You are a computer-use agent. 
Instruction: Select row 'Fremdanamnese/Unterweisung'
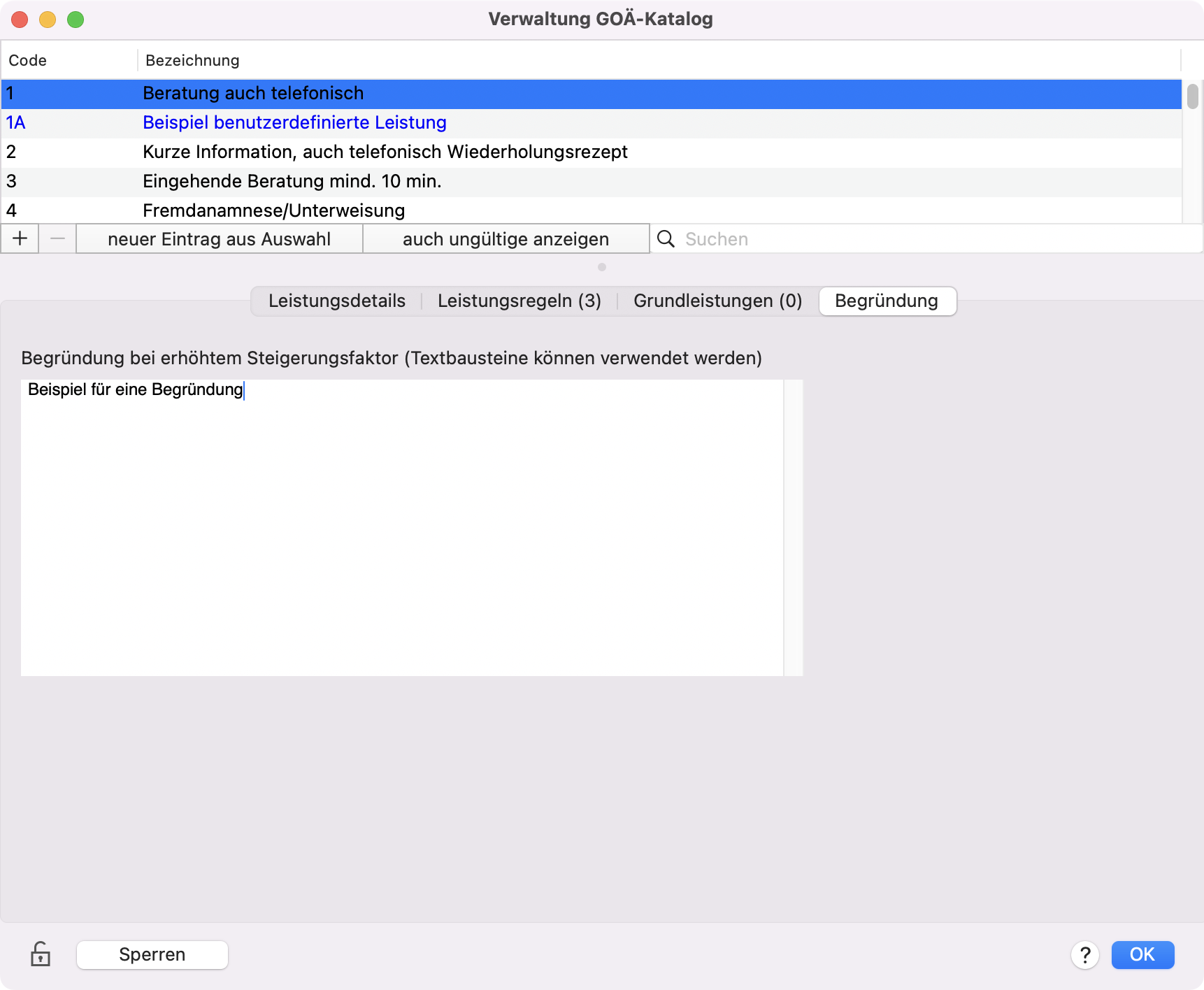click(x=592, y=210)
